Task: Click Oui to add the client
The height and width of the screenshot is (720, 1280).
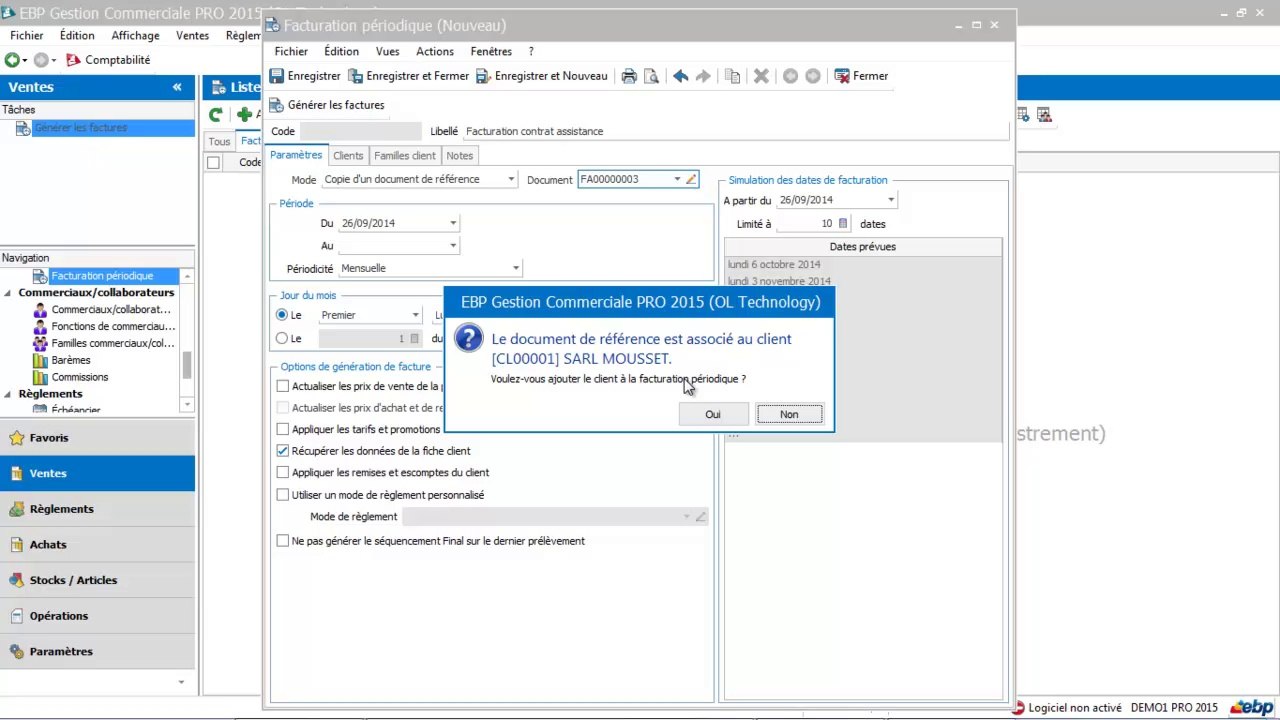Action: (712, 414)
